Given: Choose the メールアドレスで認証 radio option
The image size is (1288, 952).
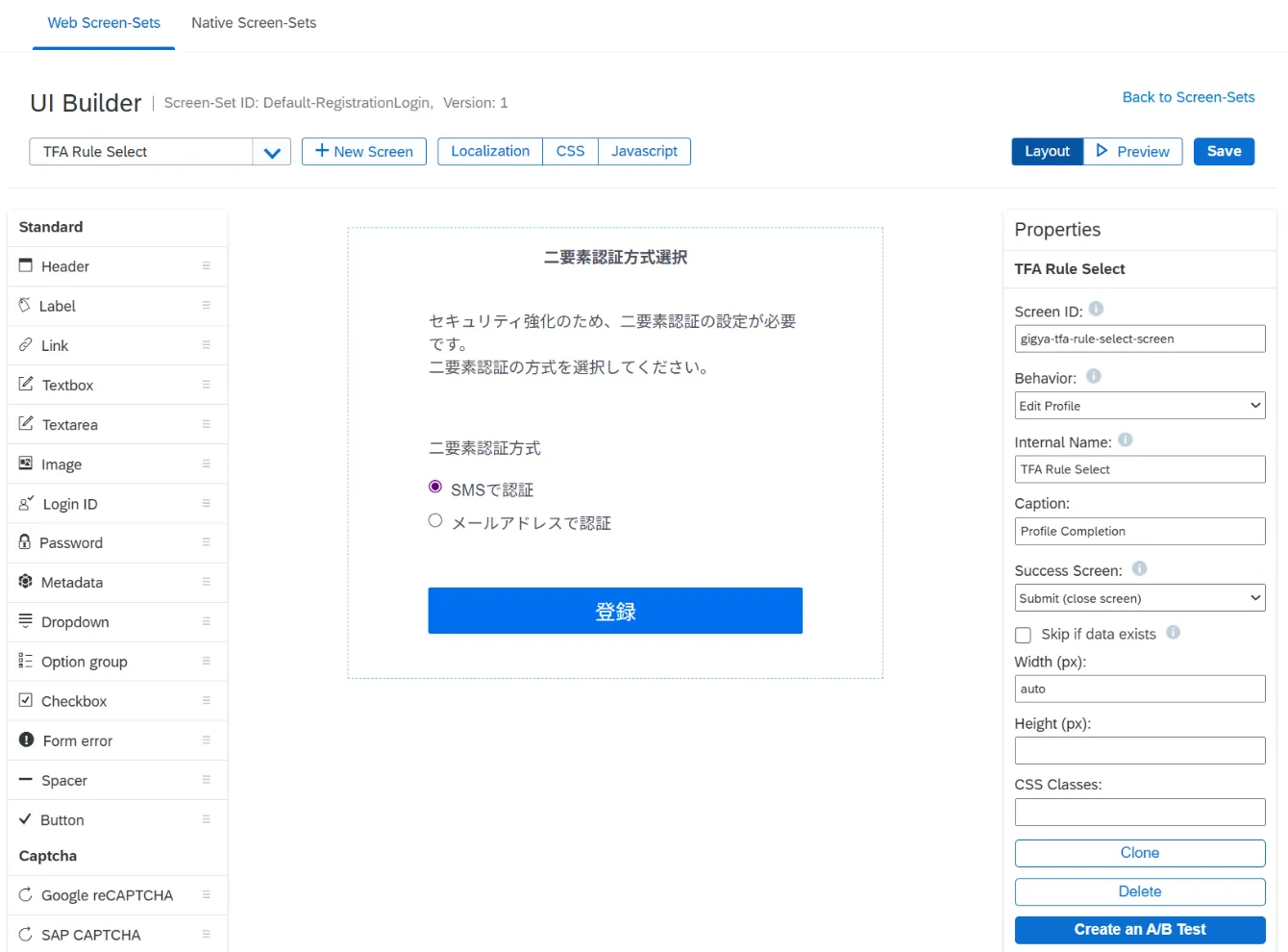Looking at the screenshot, I should coord(435,520).
